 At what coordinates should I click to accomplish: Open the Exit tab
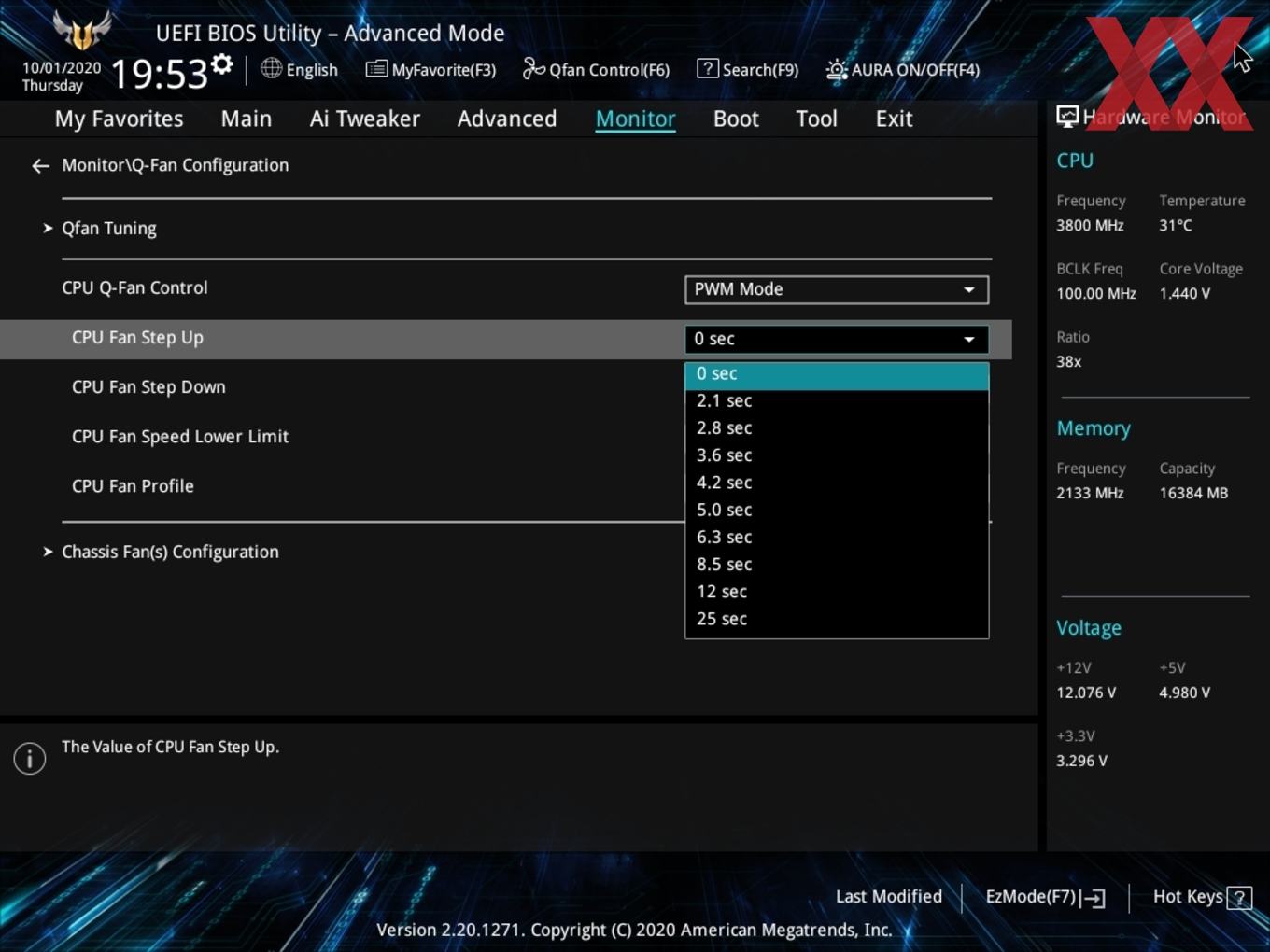click(894, 119)
